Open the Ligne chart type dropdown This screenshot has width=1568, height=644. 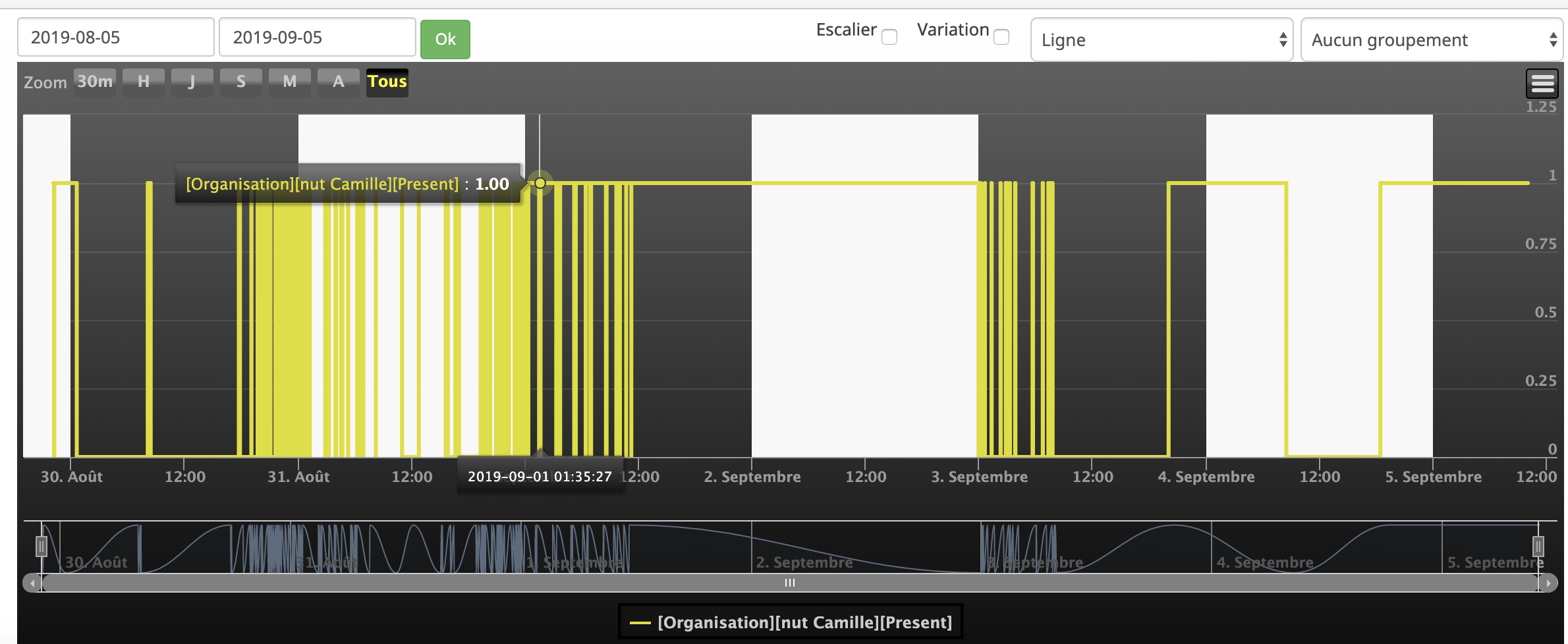point(1162,40)
